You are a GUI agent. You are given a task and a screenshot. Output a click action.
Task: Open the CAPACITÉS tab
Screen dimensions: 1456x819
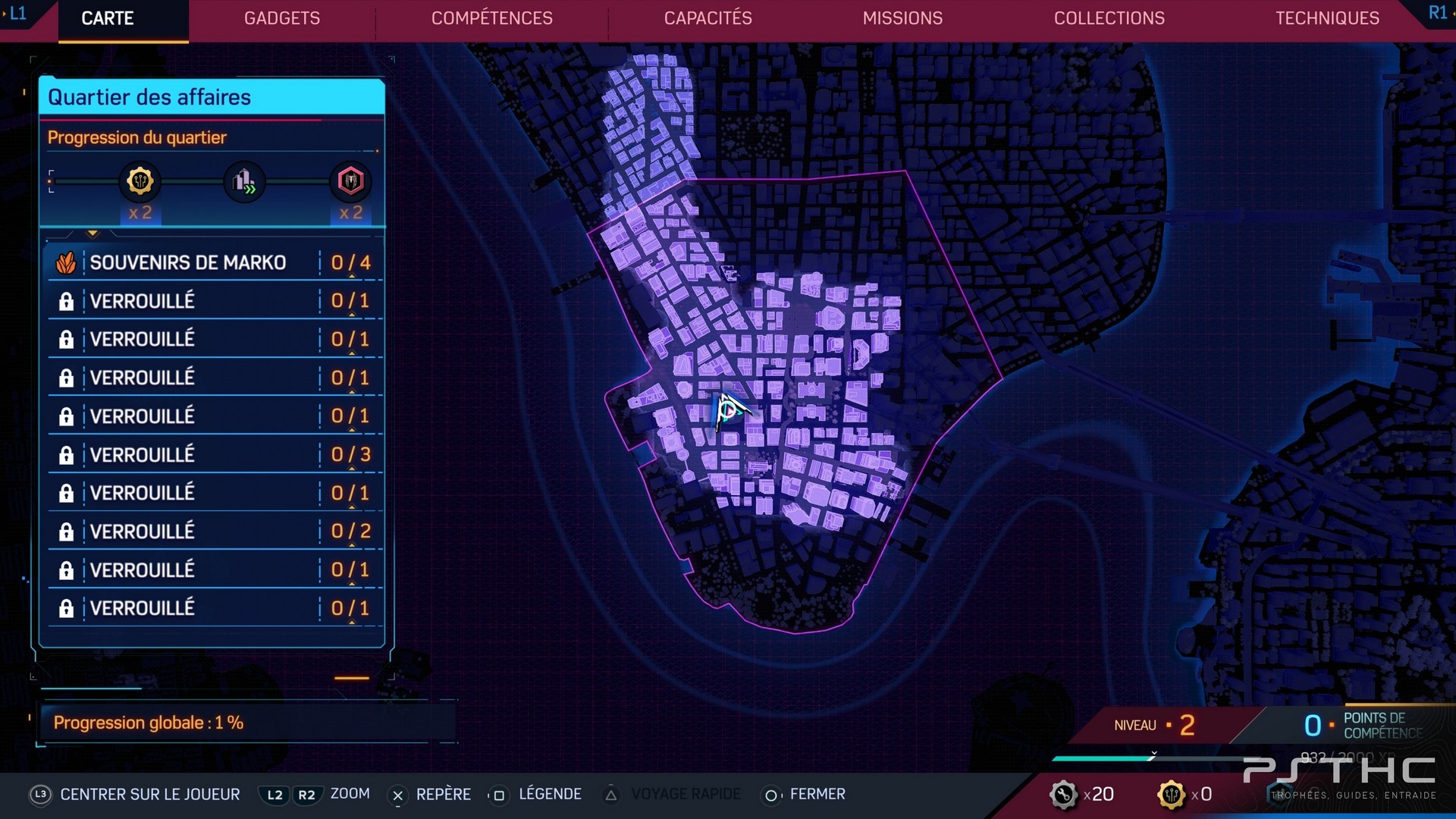(x=708, y=18)
